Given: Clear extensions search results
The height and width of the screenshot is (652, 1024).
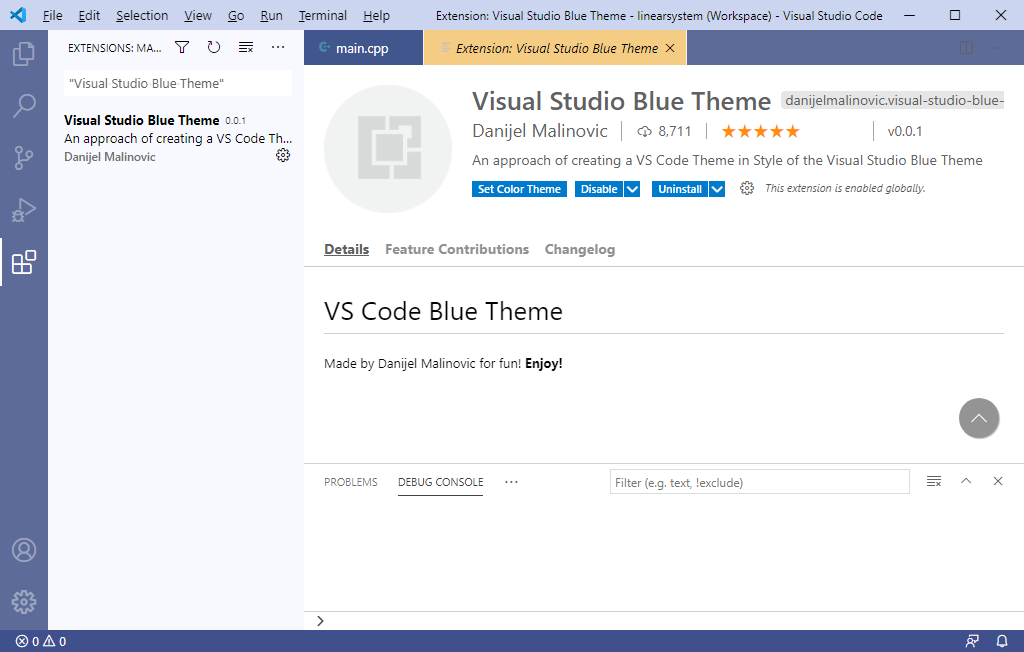Looking at the screenshot, I should 246,47.
